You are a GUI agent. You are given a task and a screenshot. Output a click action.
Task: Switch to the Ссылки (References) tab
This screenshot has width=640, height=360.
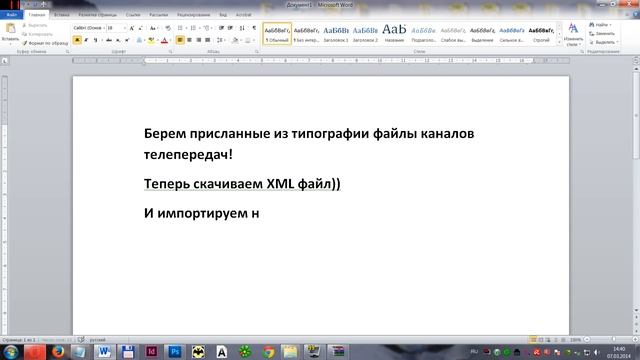[x=133, y=15]
